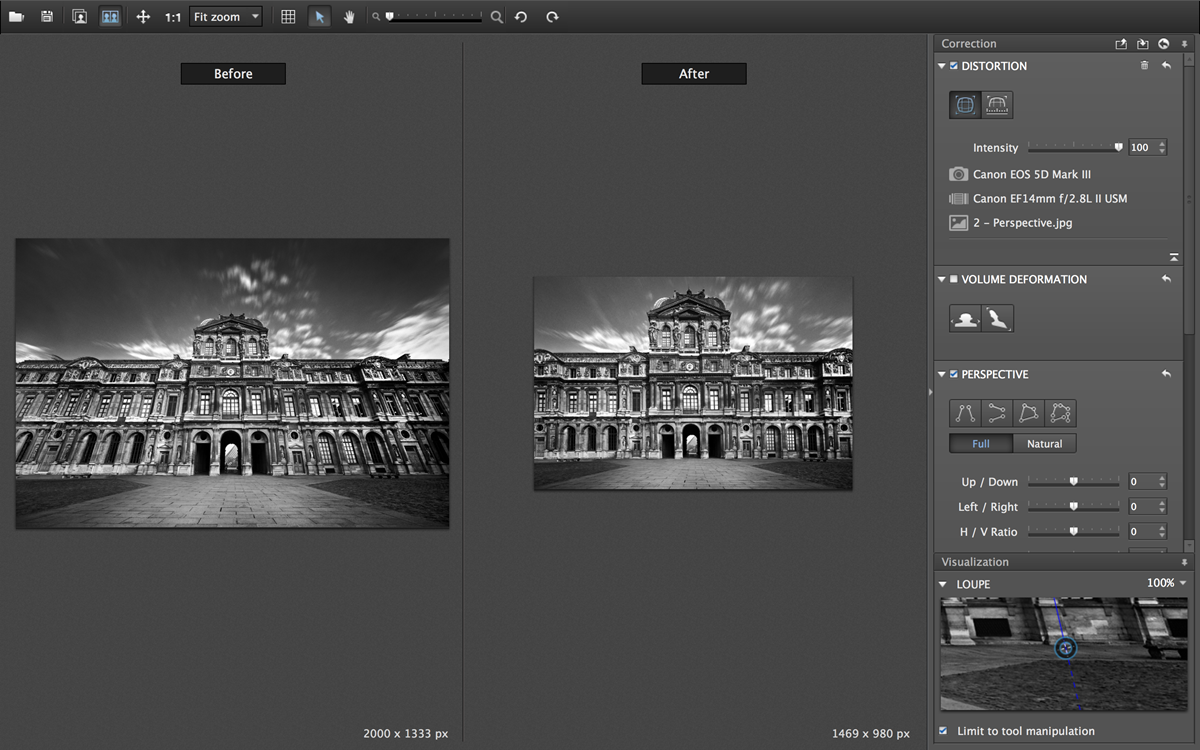This screenshot has width=1200, height=750.
Task: Select the hand pan tool
Action: pos(349,17)
